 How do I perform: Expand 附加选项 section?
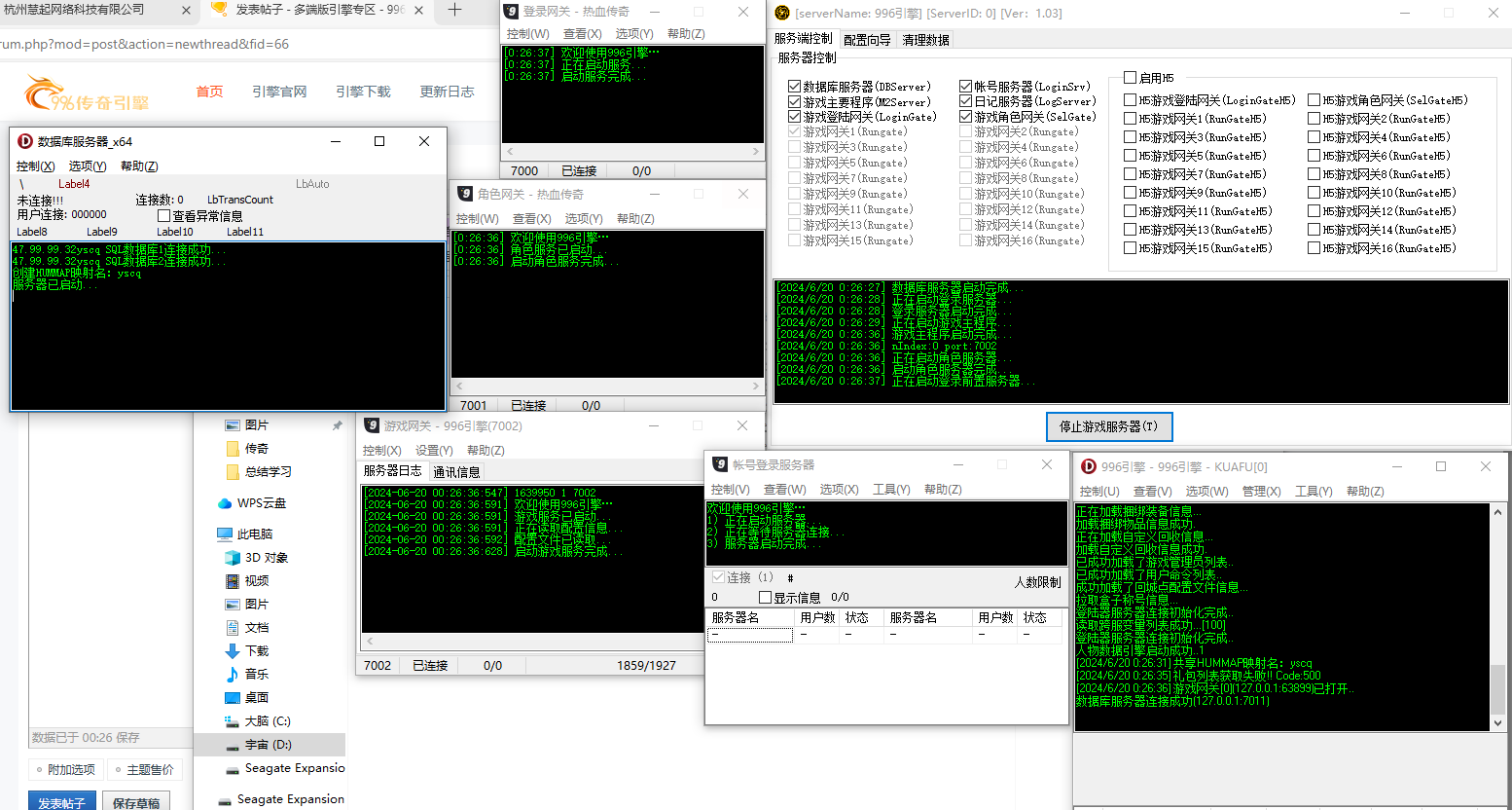65,769
